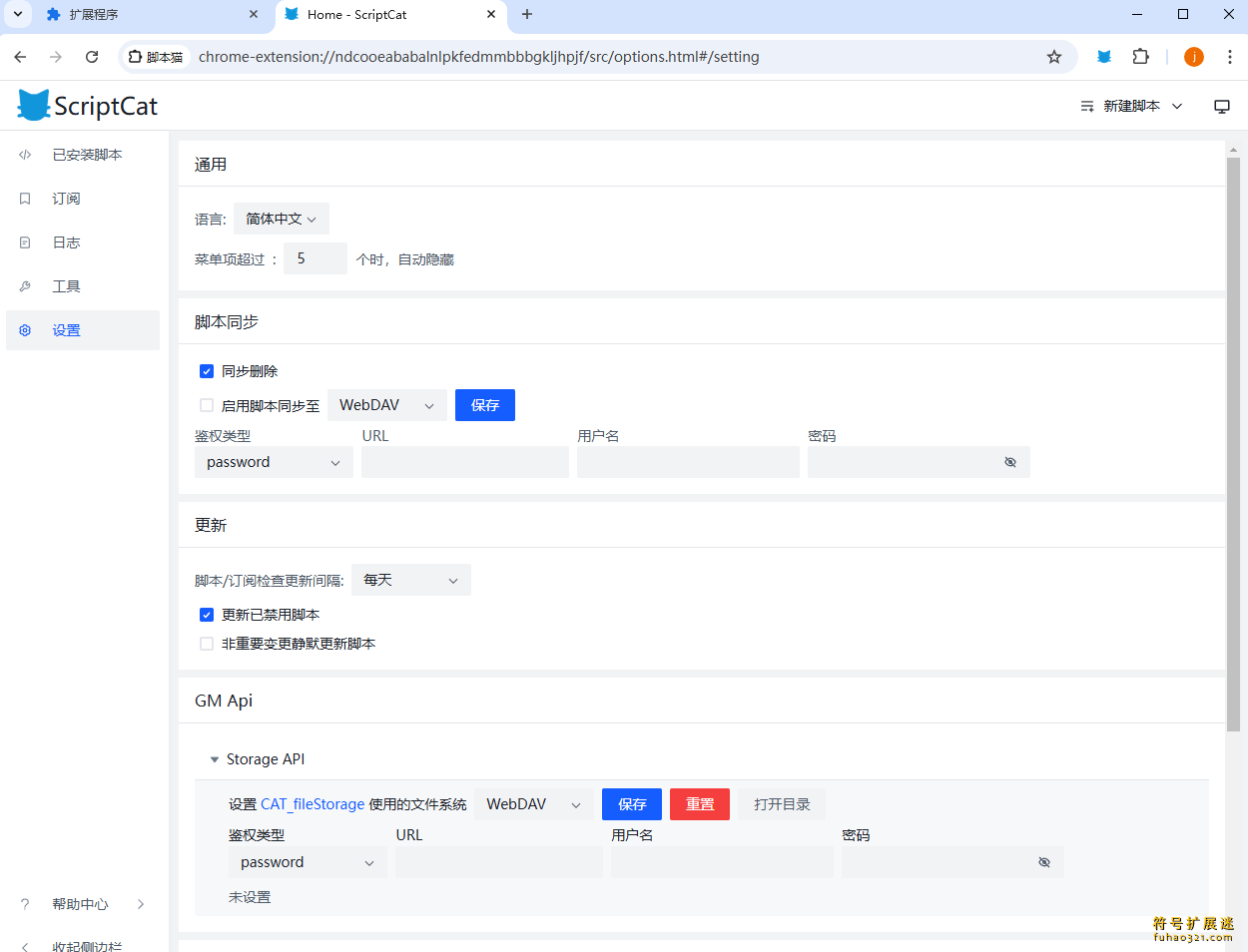1248x952 pixels.
Task: Click the URL field under 脚本同步
Action: click(x=464, y=462)
